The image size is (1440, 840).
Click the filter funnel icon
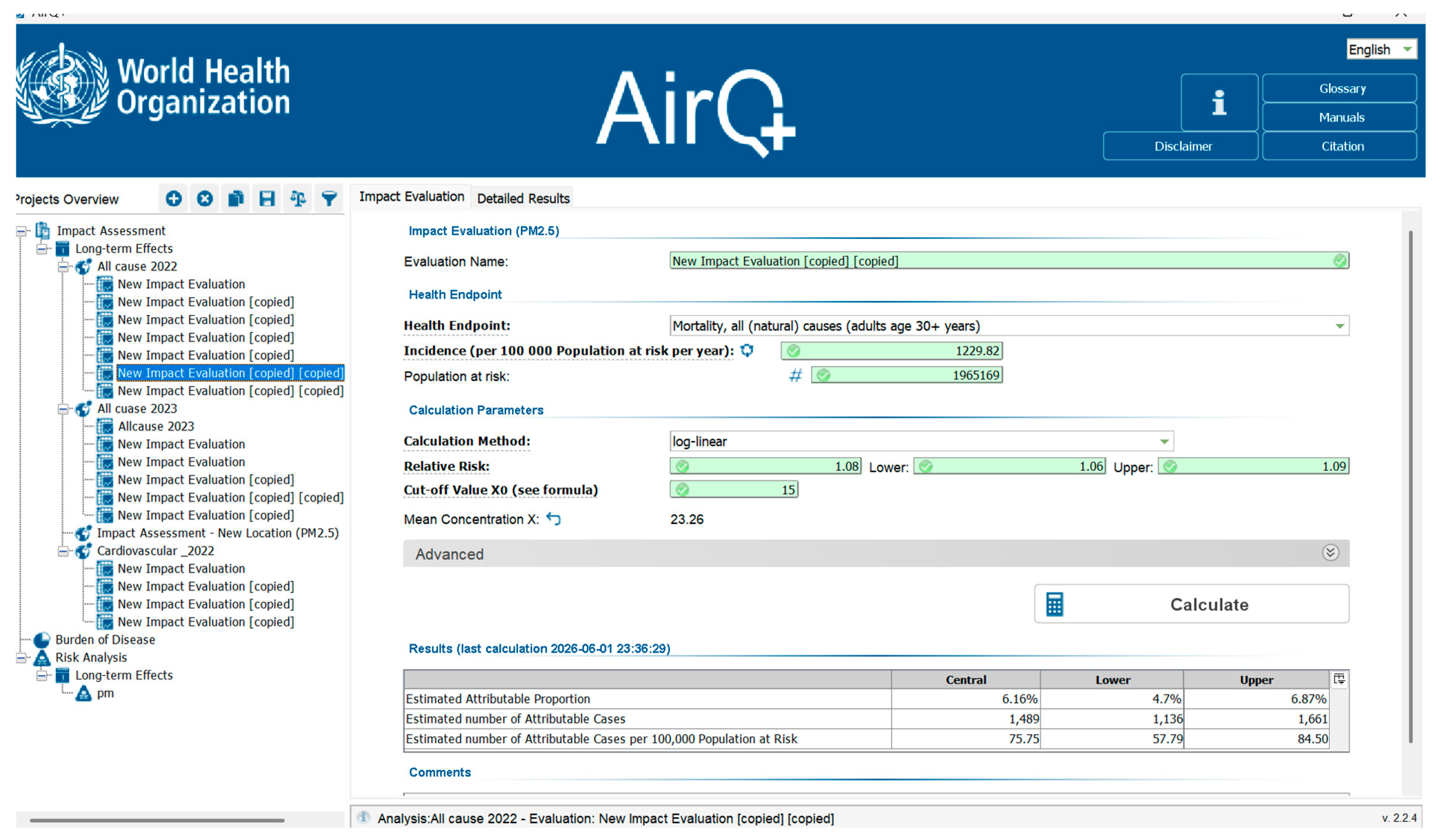tap(329, 199)
